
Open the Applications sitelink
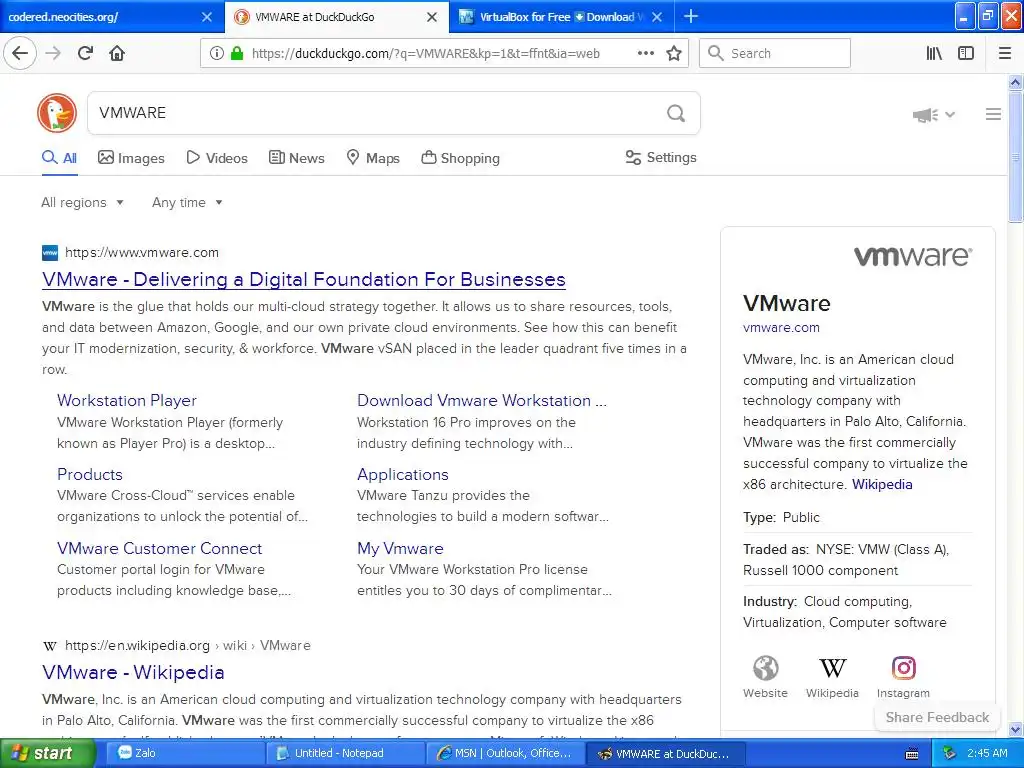point(403,474)
